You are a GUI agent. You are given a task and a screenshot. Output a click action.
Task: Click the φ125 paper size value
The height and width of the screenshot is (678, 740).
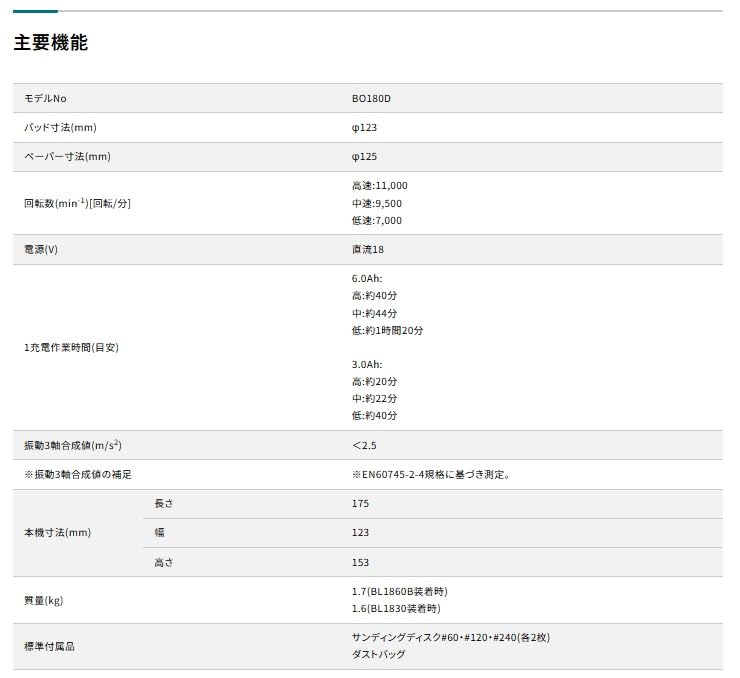(364, 157)
